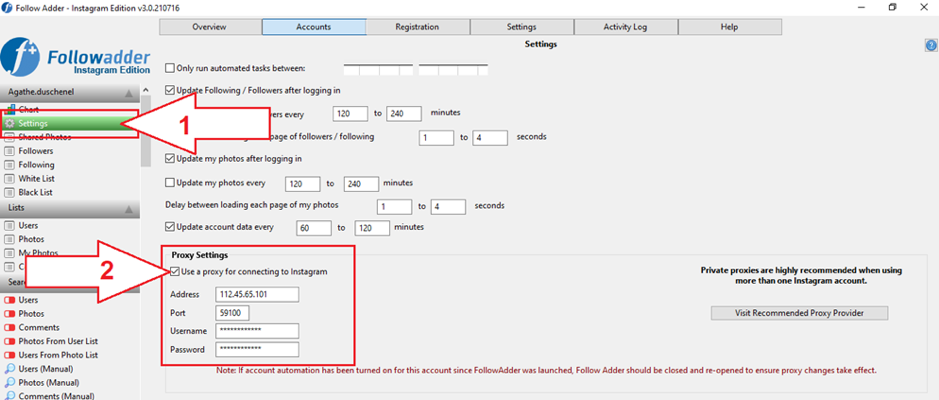Screen dimensions: 939x400
Task: Click the sidebar scrollbar up arrow
Action: (x=145, y=89)
